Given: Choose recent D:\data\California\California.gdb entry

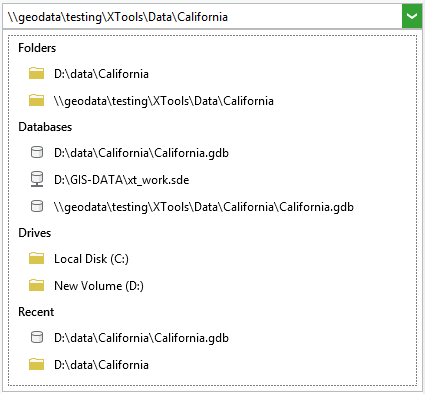Looking at the screenshot, I should point(141,338).
